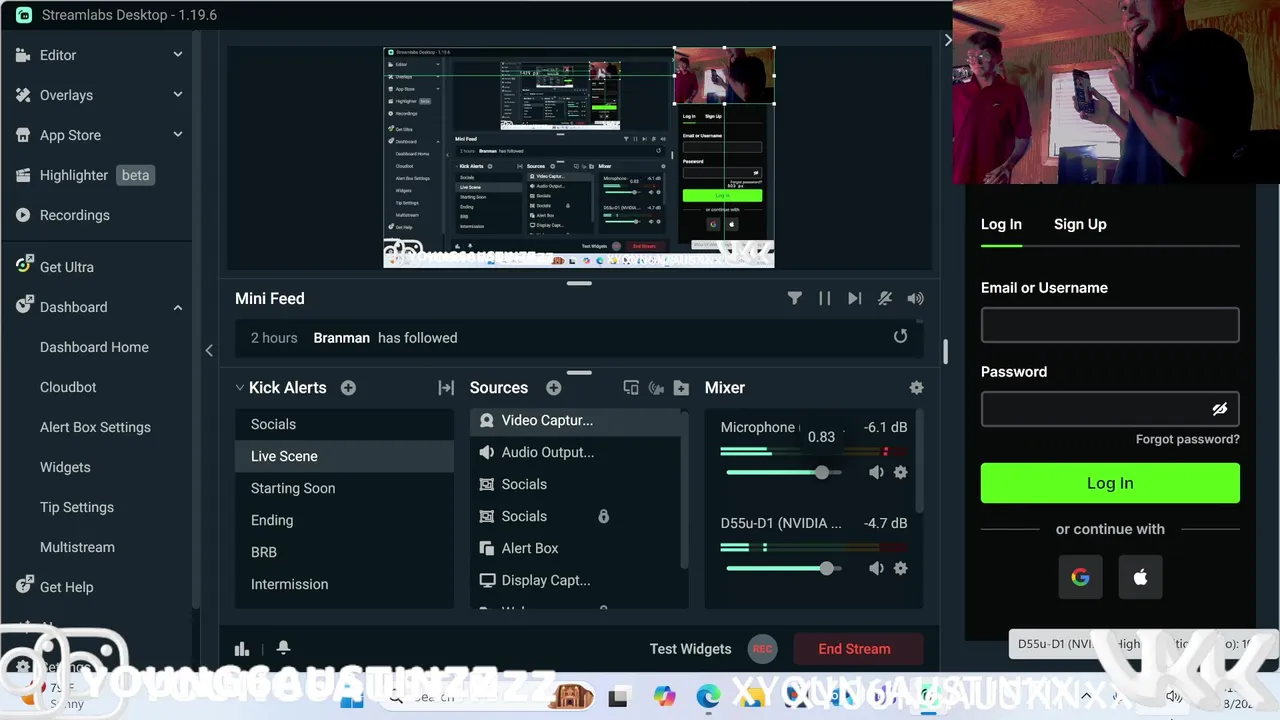Image resolution: width=1280 pixels, height=720 pixels.
Task: Add a new scene with plus icon
Action: [348, 387]
